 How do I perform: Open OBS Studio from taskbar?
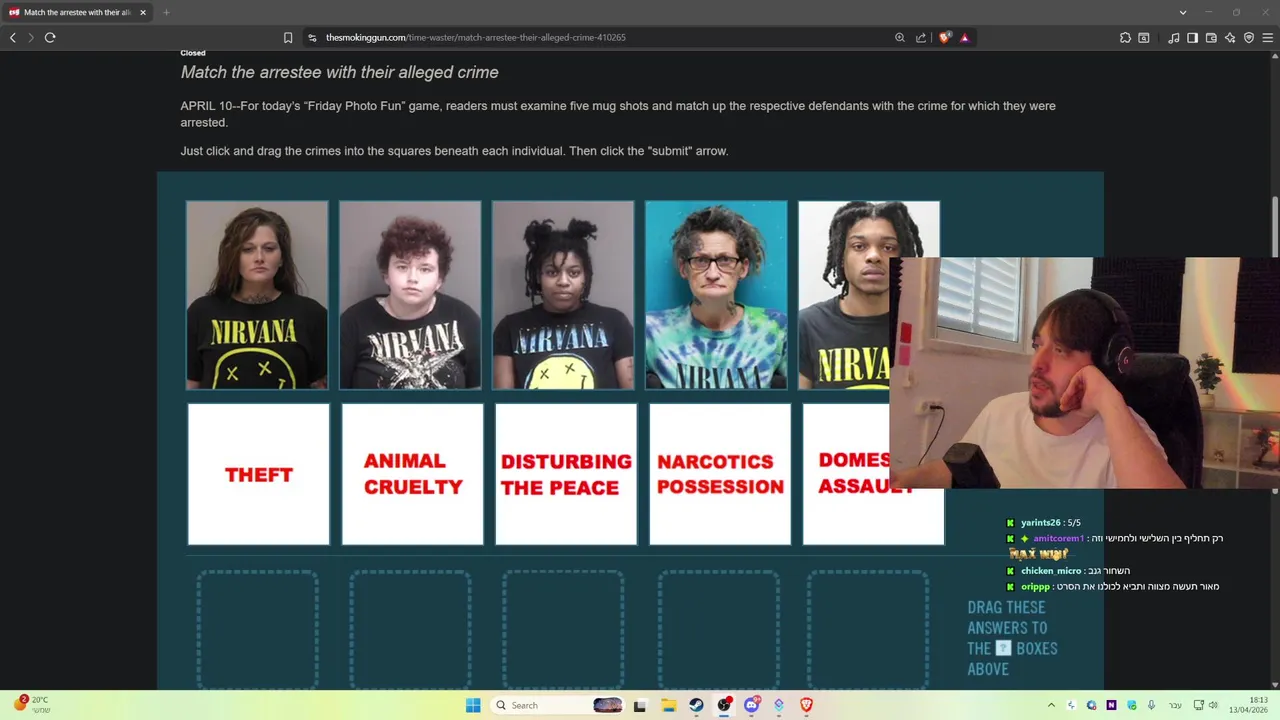(x=724, y=705)
